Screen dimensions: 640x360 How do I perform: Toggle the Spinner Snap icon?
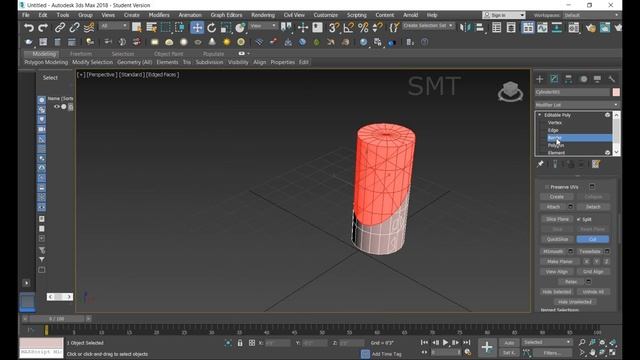click(378, 27)
